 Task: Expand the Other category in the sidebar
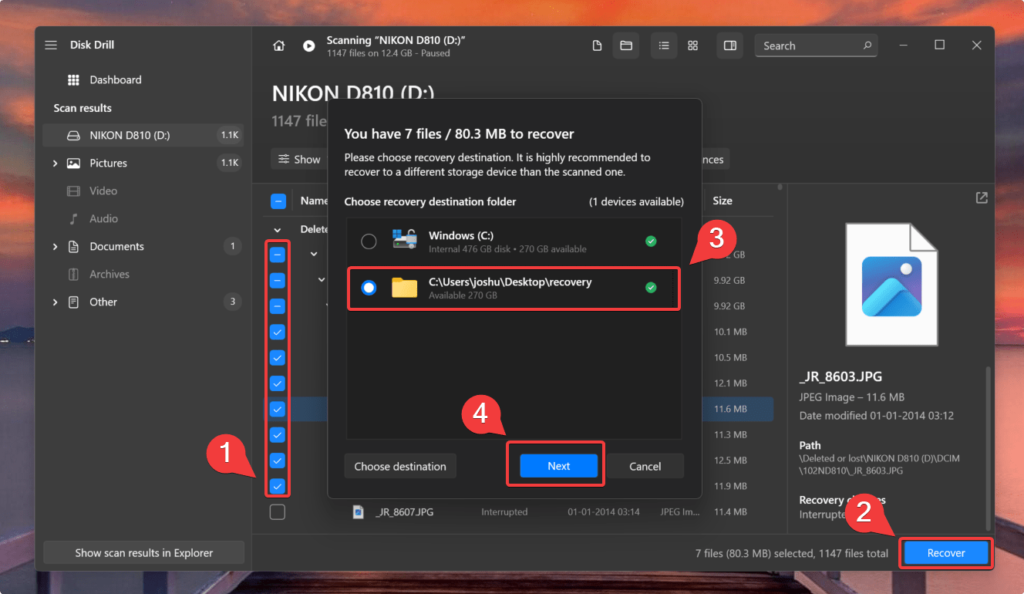[57, 301]
